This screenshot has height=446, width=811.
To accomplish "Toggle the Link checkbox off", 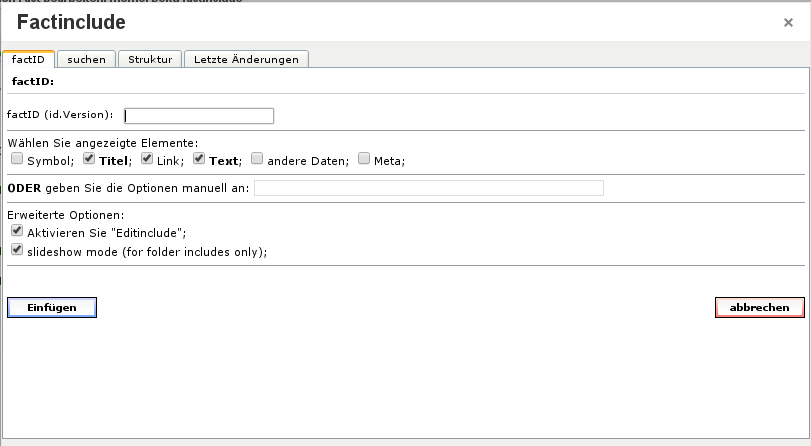I will click(147, 158).
